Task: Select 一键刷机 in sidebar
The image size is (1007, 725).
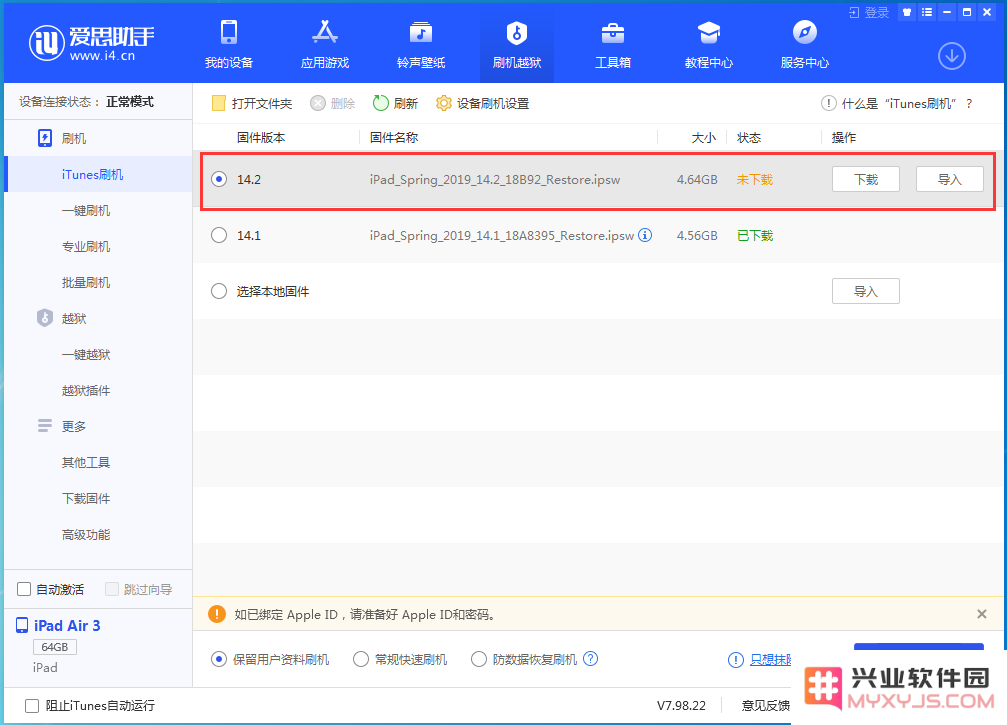Action: 86,211
